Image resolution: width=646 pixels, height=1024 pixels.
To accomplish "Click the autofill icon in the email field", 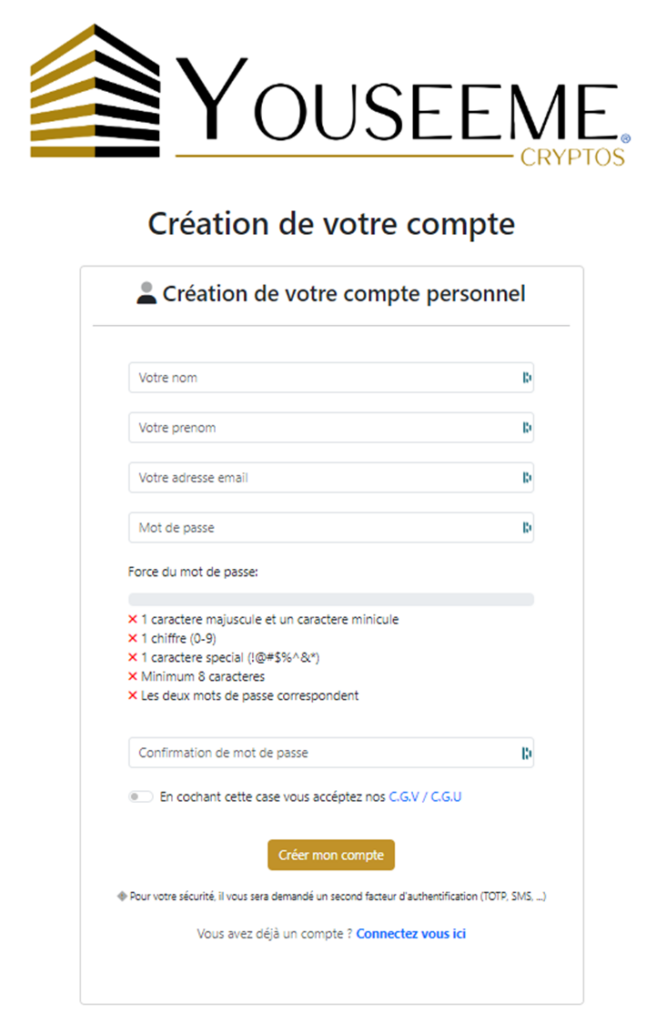I will (526, 478).
